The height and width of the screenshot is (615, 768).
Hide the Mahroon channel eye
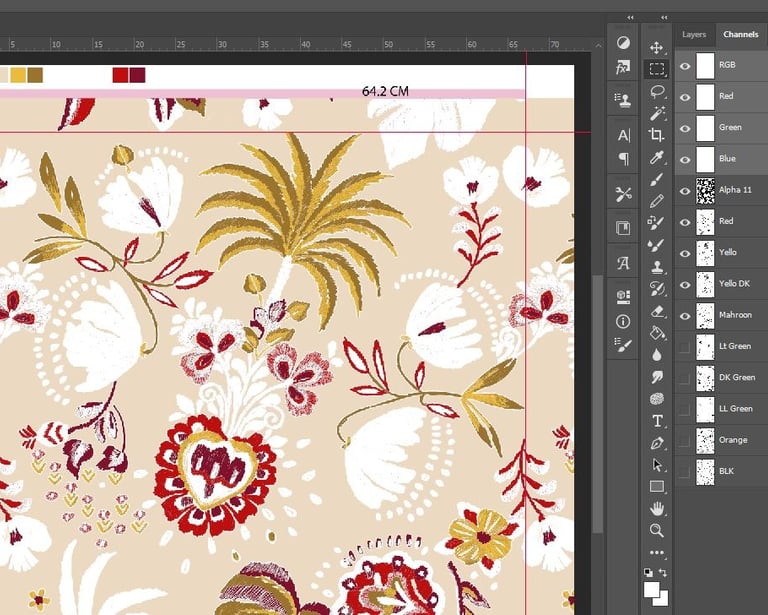685,316
